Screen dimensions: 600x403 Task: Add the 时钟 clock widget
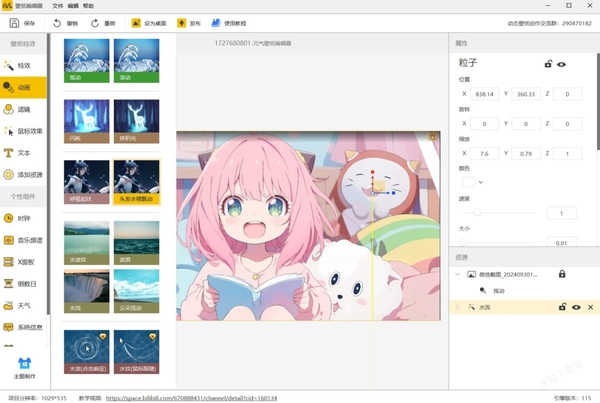23,218
